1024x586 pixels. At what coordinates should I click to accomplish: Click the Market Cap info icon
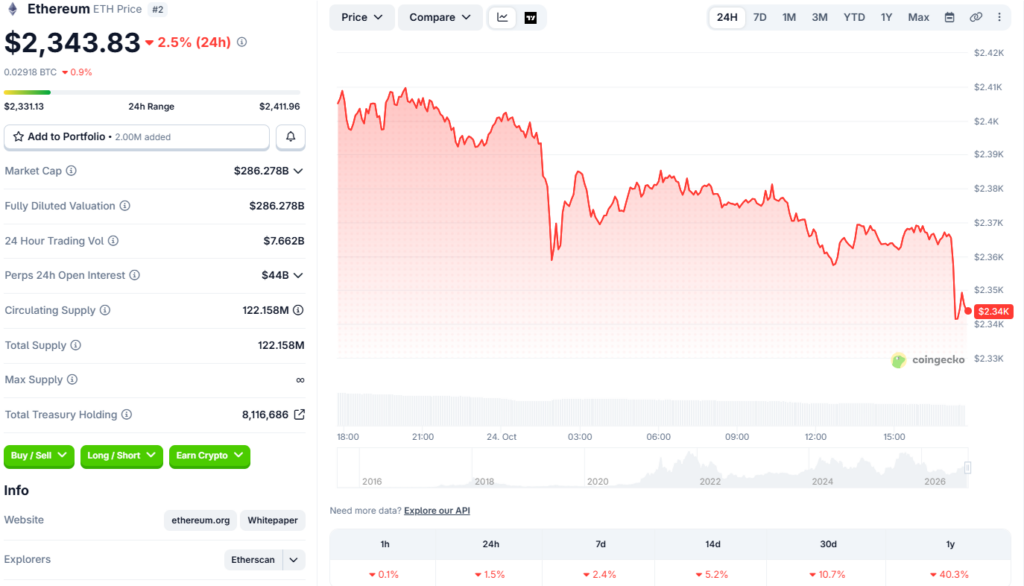(71, 171)
